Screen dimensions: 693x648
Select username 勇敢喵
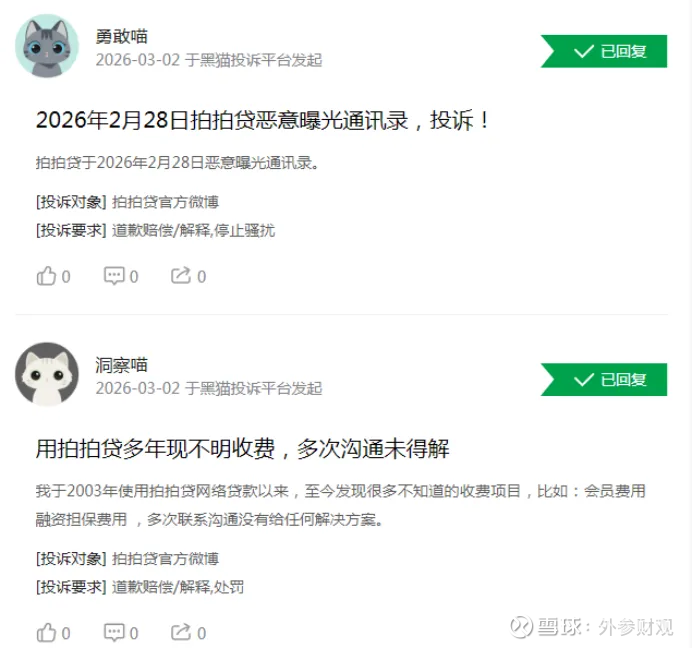coord(122,36)
